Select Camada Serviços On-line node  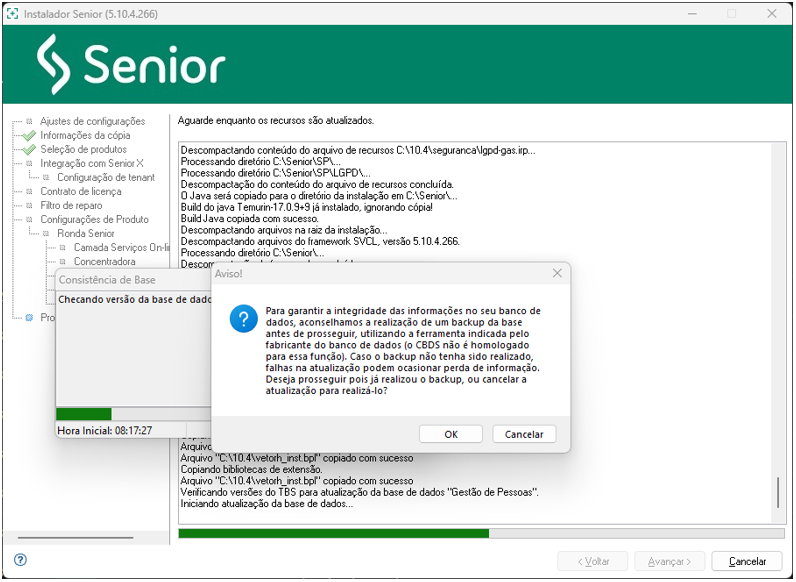(x=121, y=247)
